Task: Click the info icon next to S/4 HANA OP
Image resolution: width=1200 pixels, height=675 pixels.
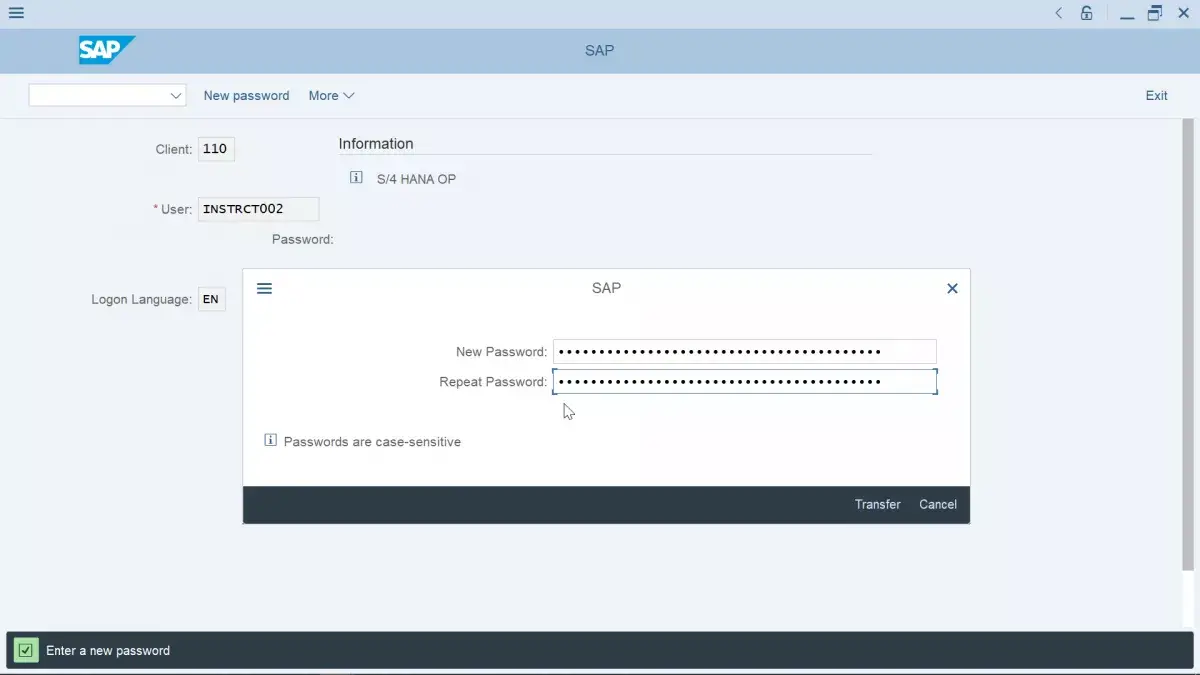Action: pos(355,176)
